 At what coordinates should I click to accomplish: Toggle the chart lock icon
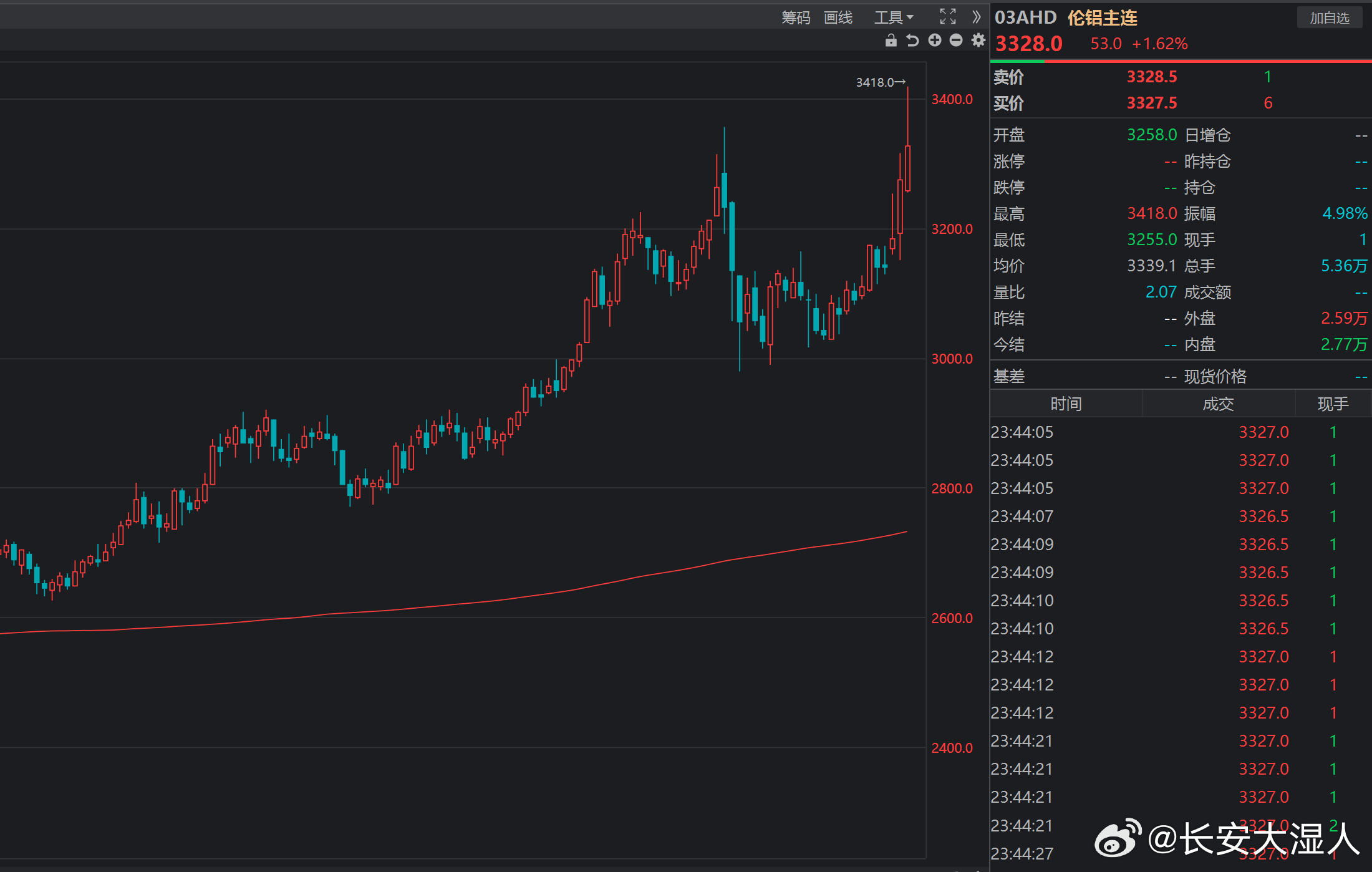pyautogui.click(x=891, y=41)
